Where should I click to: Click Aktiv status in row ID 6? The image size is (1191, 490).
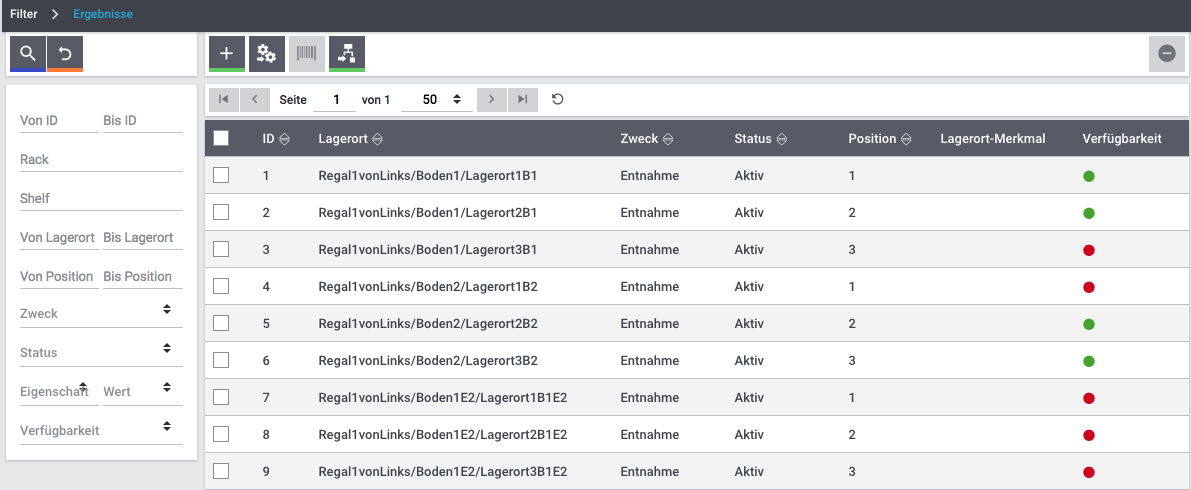pos(749,361)
